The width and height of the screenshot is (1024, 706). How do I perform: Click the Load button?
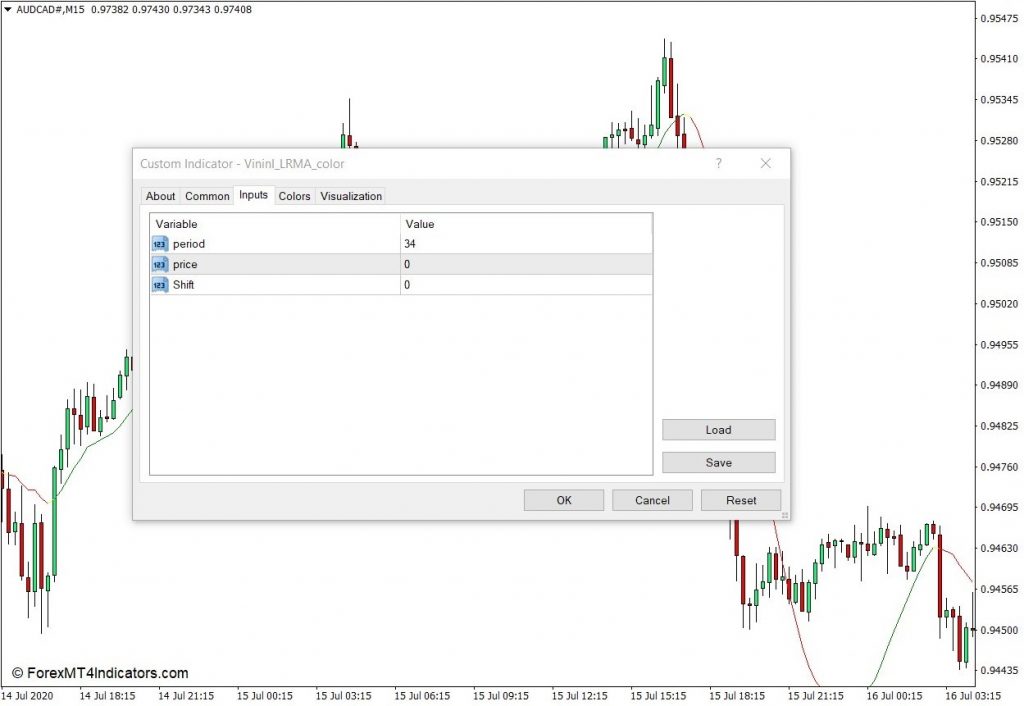tap(718, 430)
